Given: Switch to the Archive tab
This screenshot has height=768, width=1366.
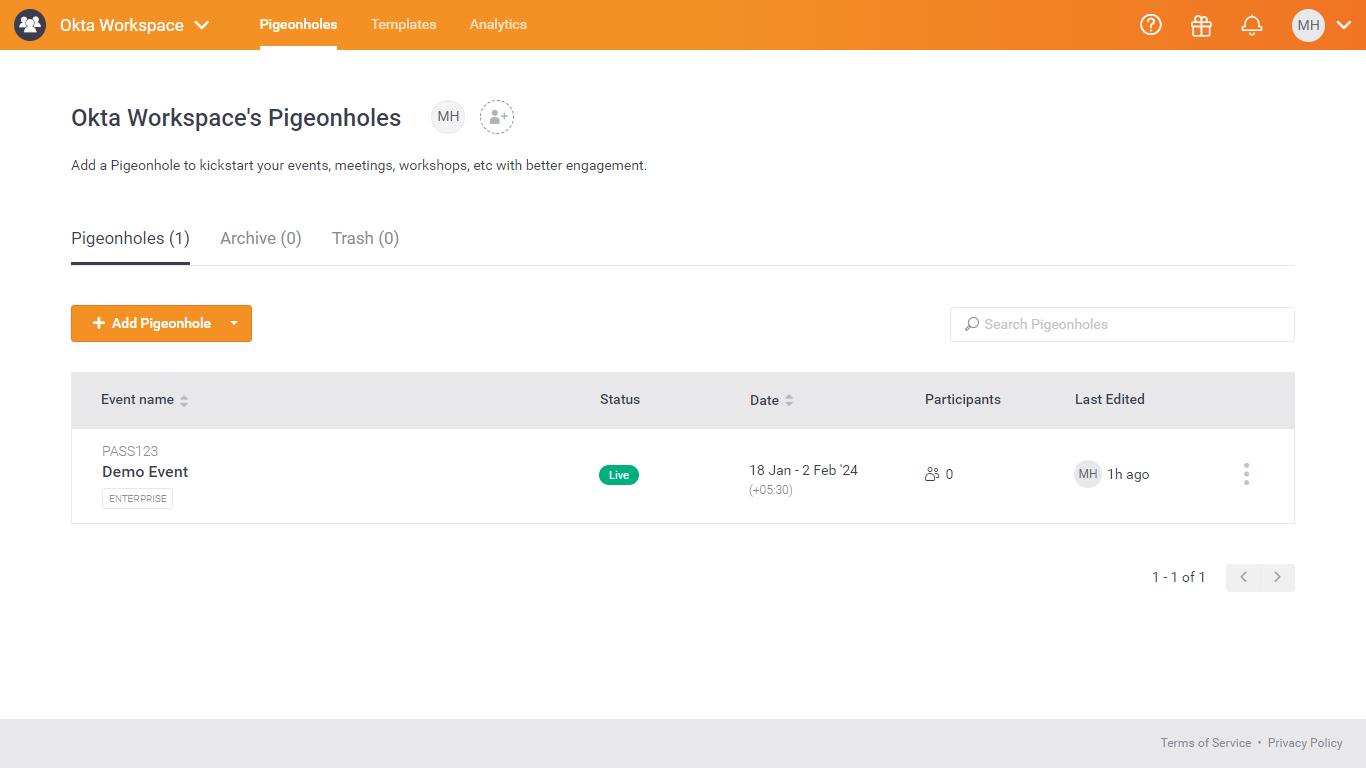Looking at the screenshot, I should [260, 238].
